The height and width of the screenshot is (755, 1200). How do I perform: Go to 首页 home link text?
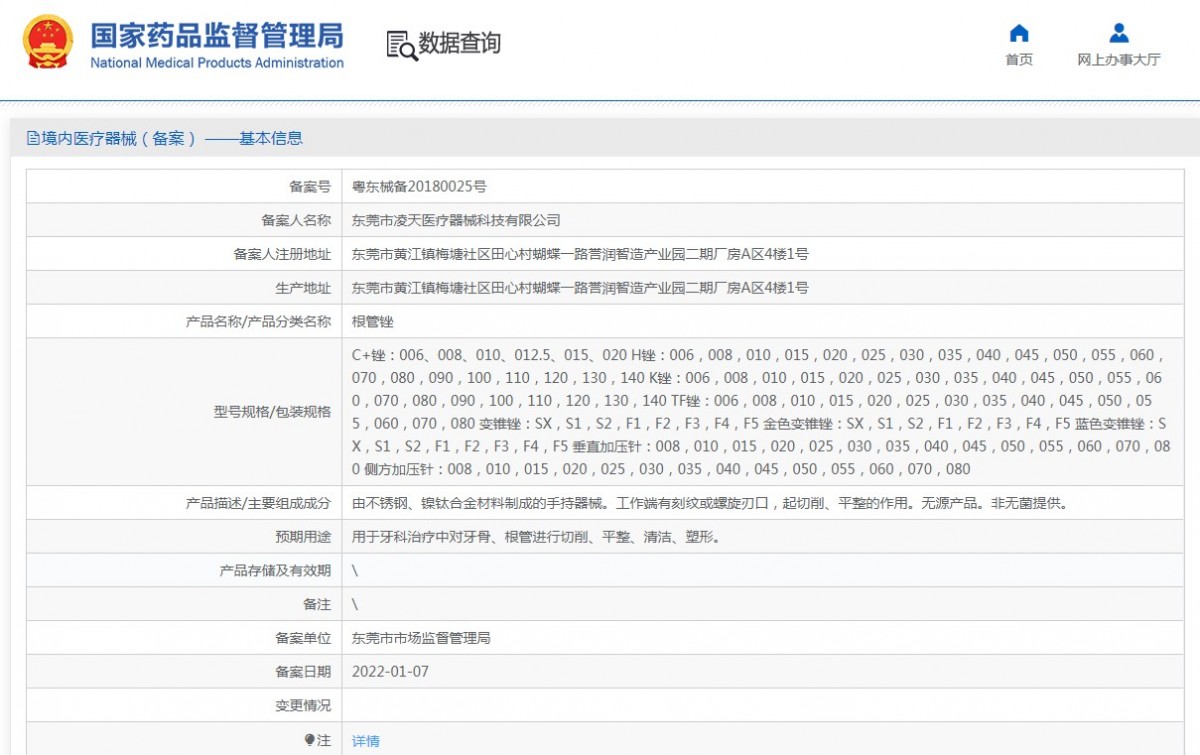pos(1019,60)
